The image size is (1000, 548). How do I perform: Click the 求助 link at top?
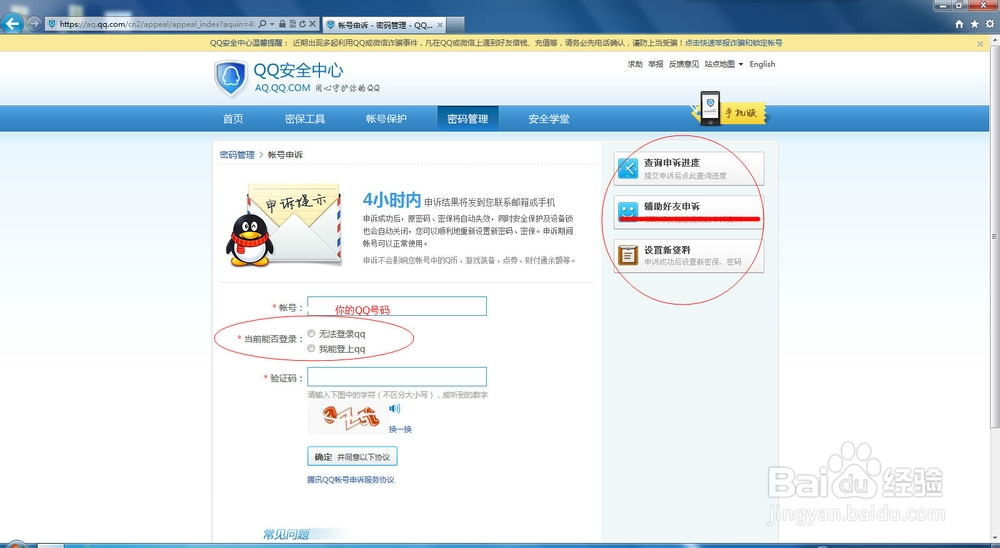(x=635, y=64)
